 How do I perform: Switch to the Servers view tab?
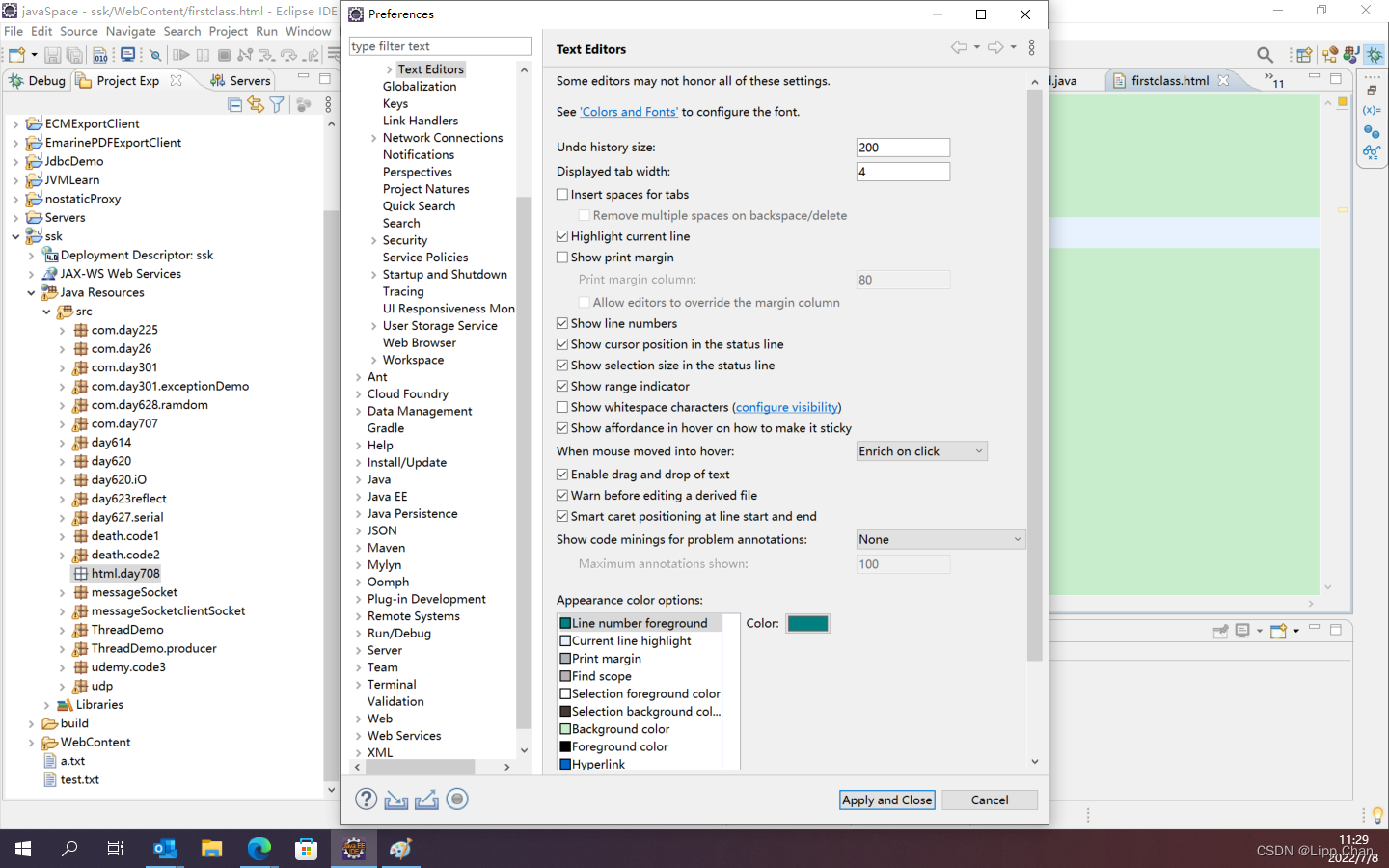242,81
